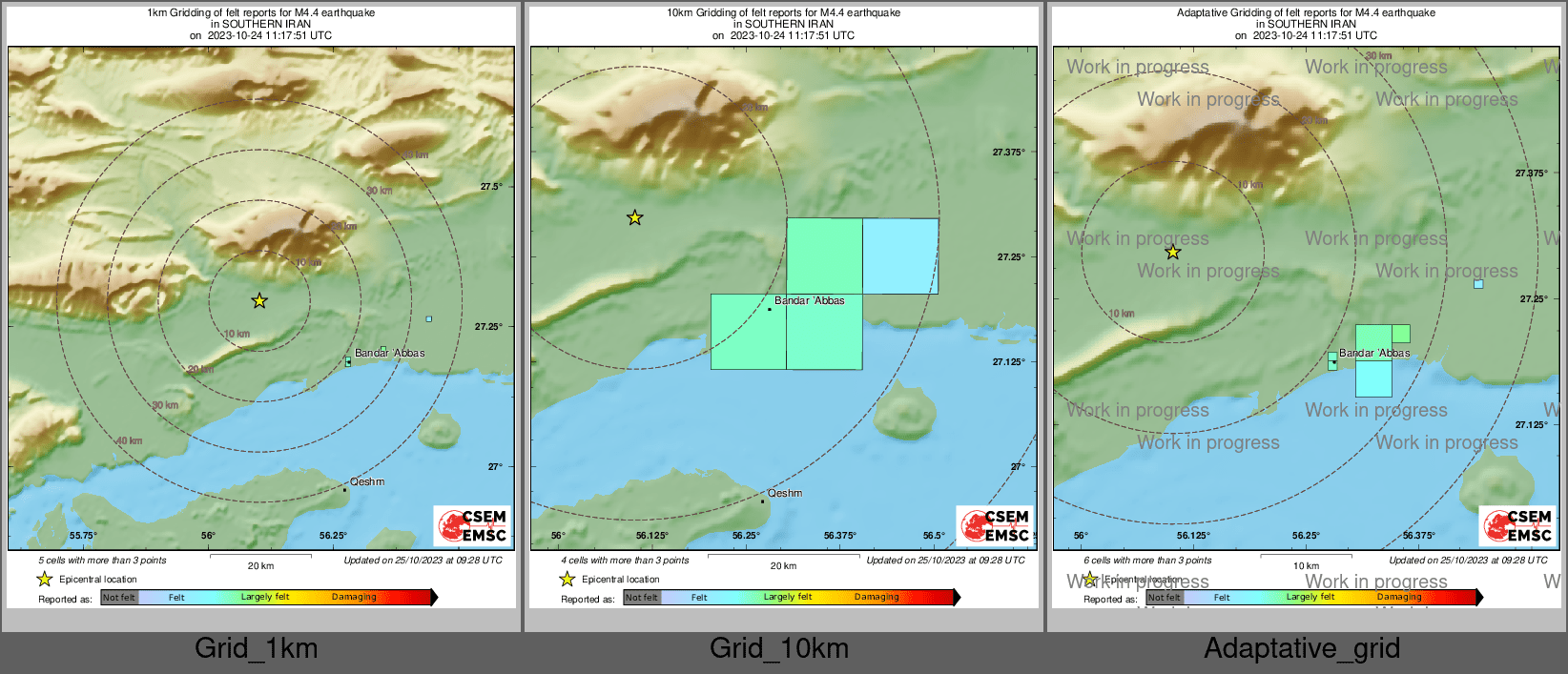Click the legend star icon under 10km map

pyautogui.click(x=567, y=579)
